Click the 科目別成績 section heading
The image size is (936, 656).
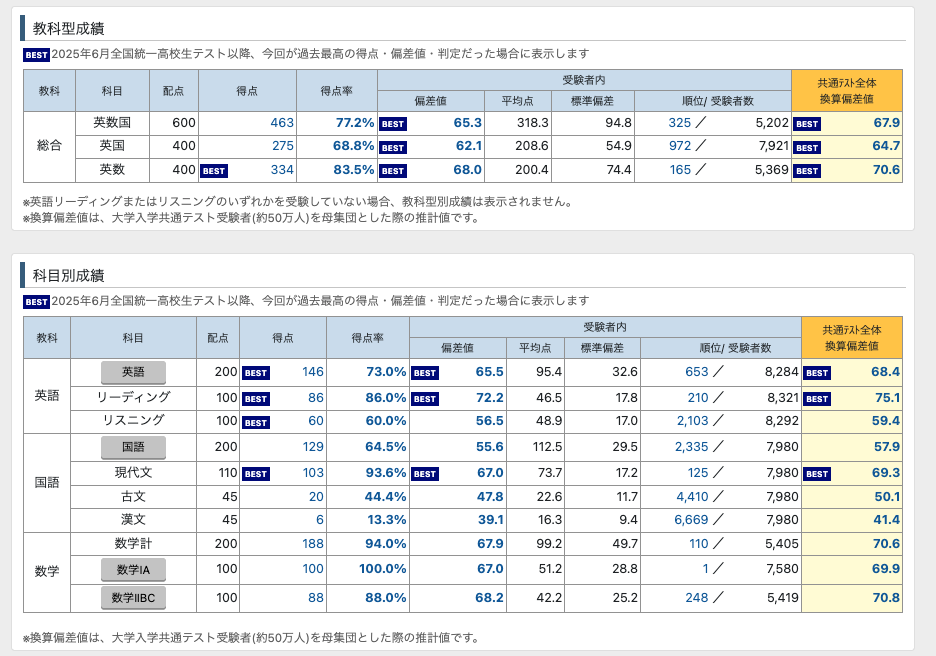point(69,275)
